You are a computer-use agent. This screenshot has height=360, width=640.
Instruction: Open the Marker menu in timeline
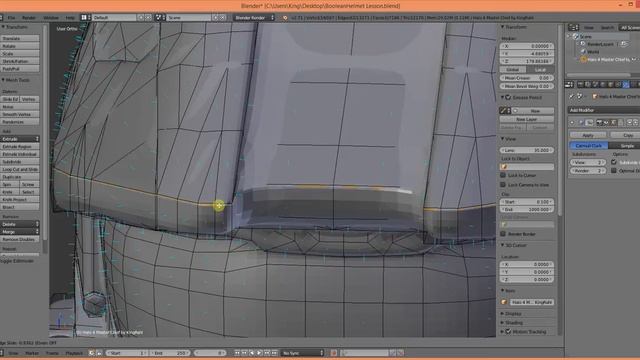tap(32, 353)
